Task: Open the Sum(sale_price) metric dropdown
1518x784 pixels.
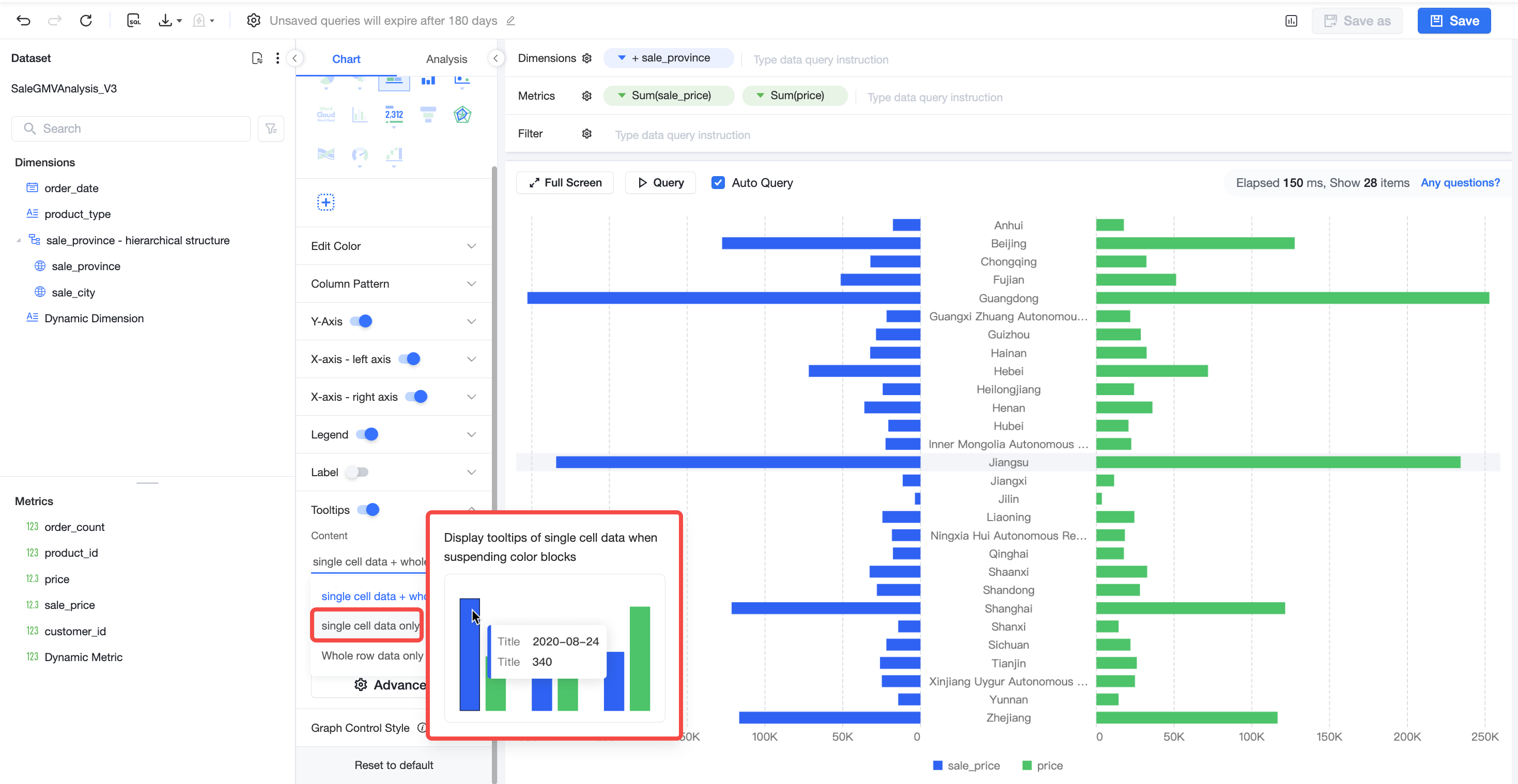Action: coord(622,96)
